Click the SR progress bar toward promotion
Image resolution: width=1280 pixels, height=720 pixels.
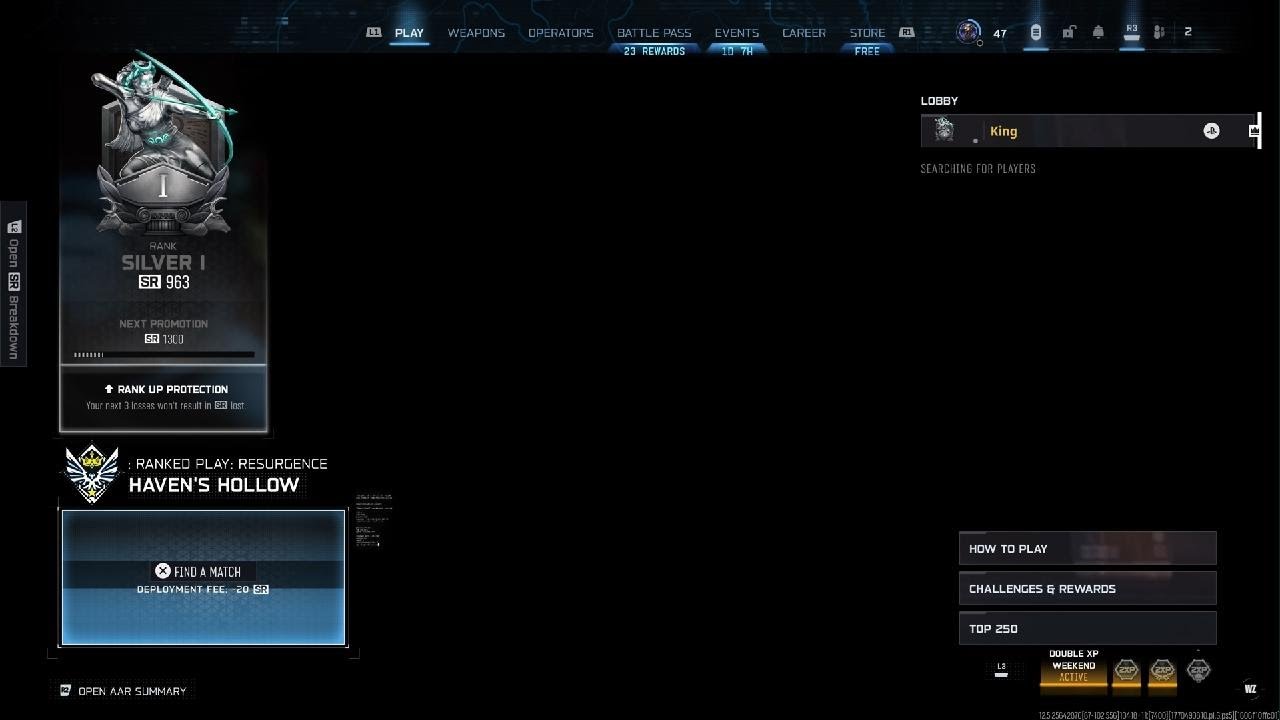coord(164,354)
